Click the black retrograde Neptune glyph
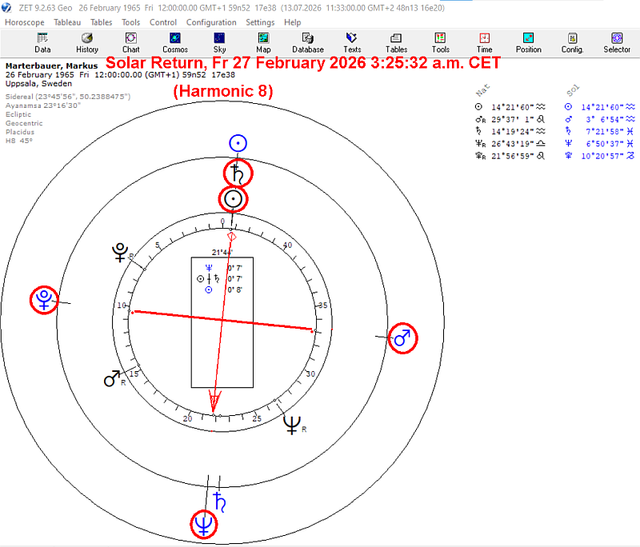The height and width of the screenshot is (547, 640). pyautogui.click(x=292, y=425)
